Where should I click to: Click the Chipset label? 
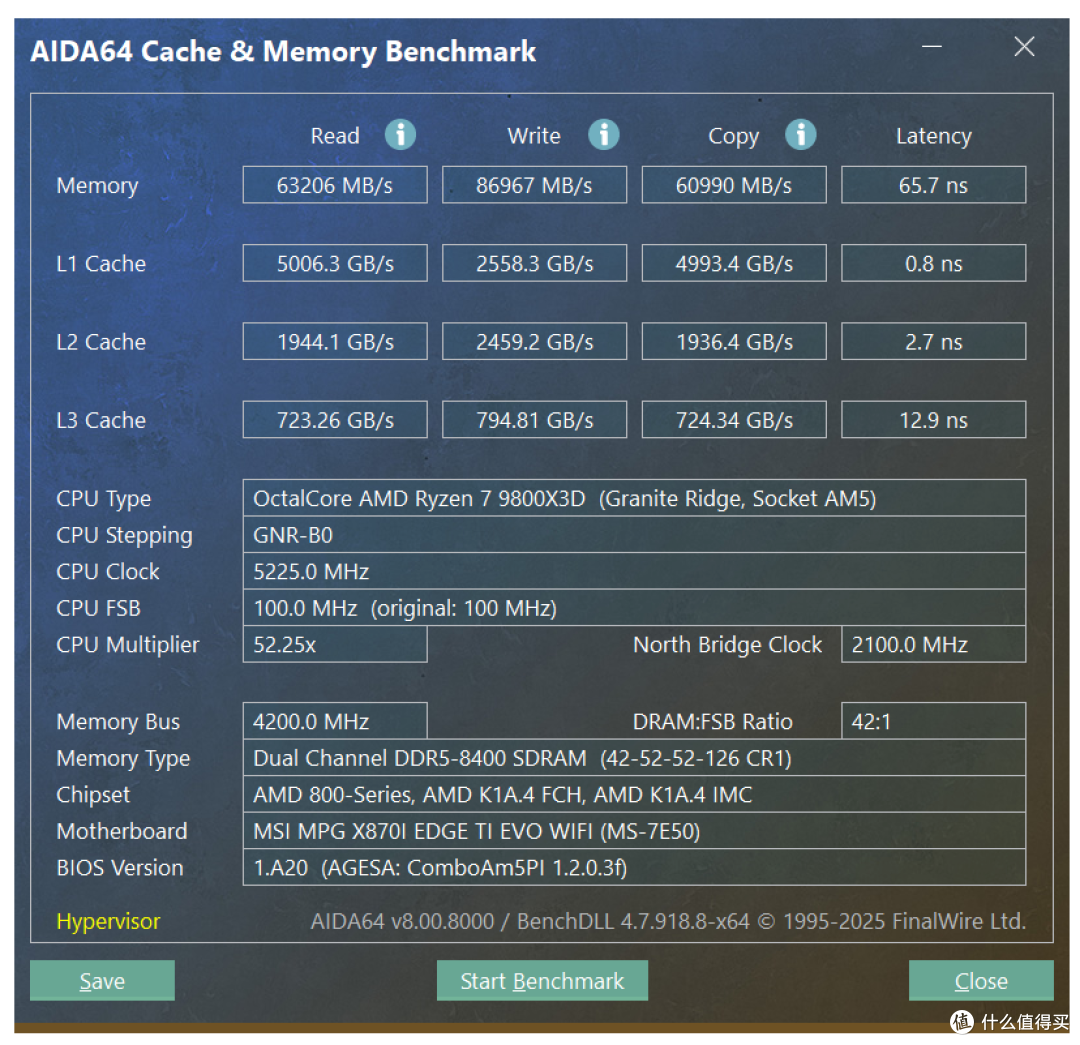93,795
